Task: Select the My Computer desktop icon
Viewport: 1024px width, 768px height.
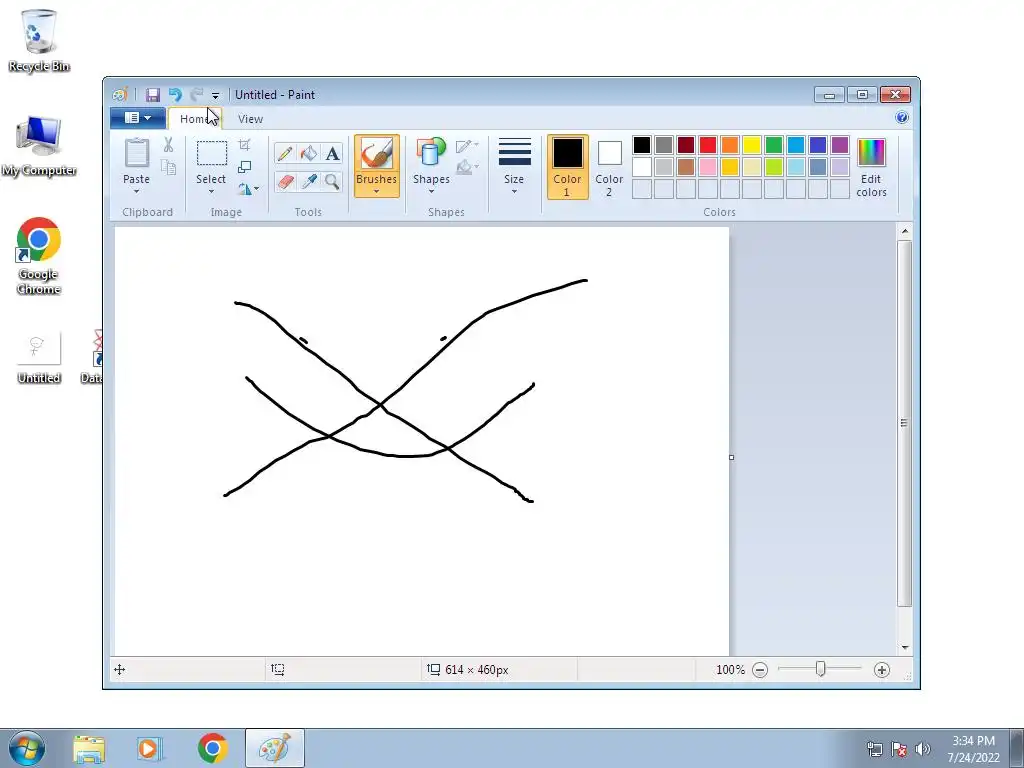Action: click(39, 146)
